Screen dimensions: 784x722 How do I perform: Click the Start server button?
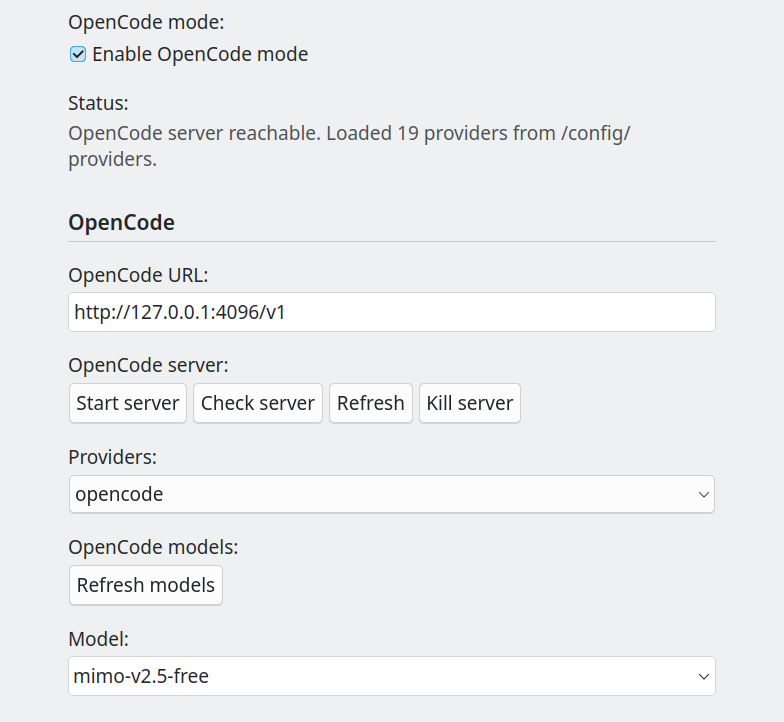click(x=128, y=403)
